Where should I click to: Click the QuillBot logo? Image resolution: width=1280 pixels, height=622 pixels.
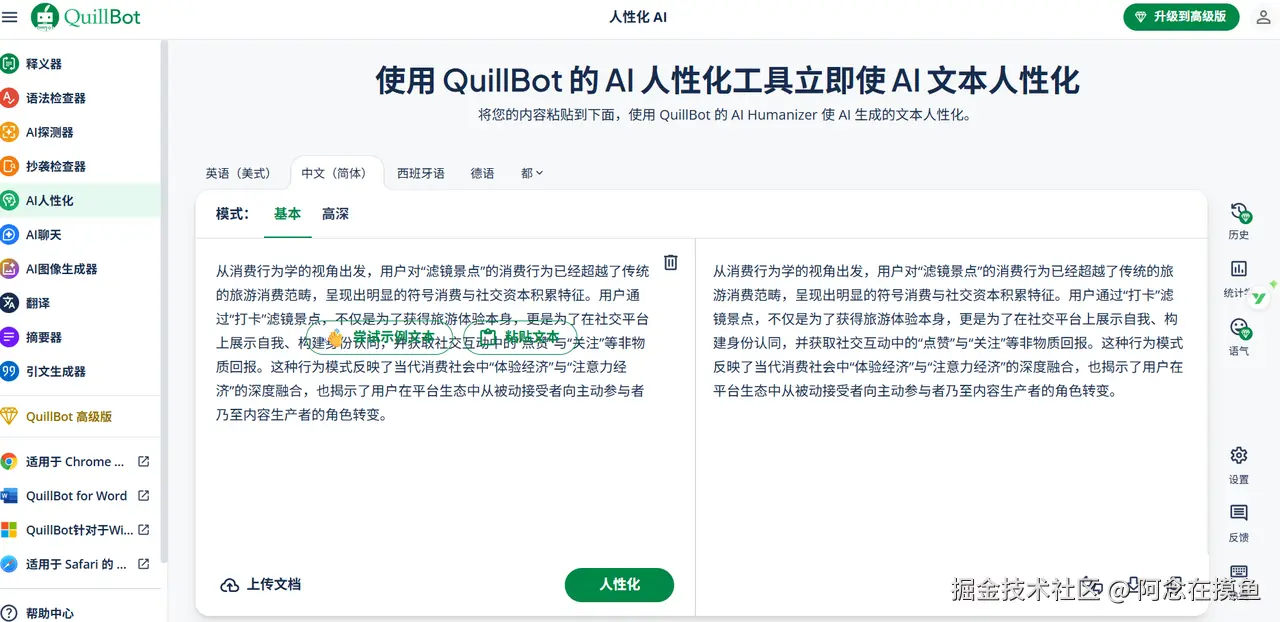86,17
